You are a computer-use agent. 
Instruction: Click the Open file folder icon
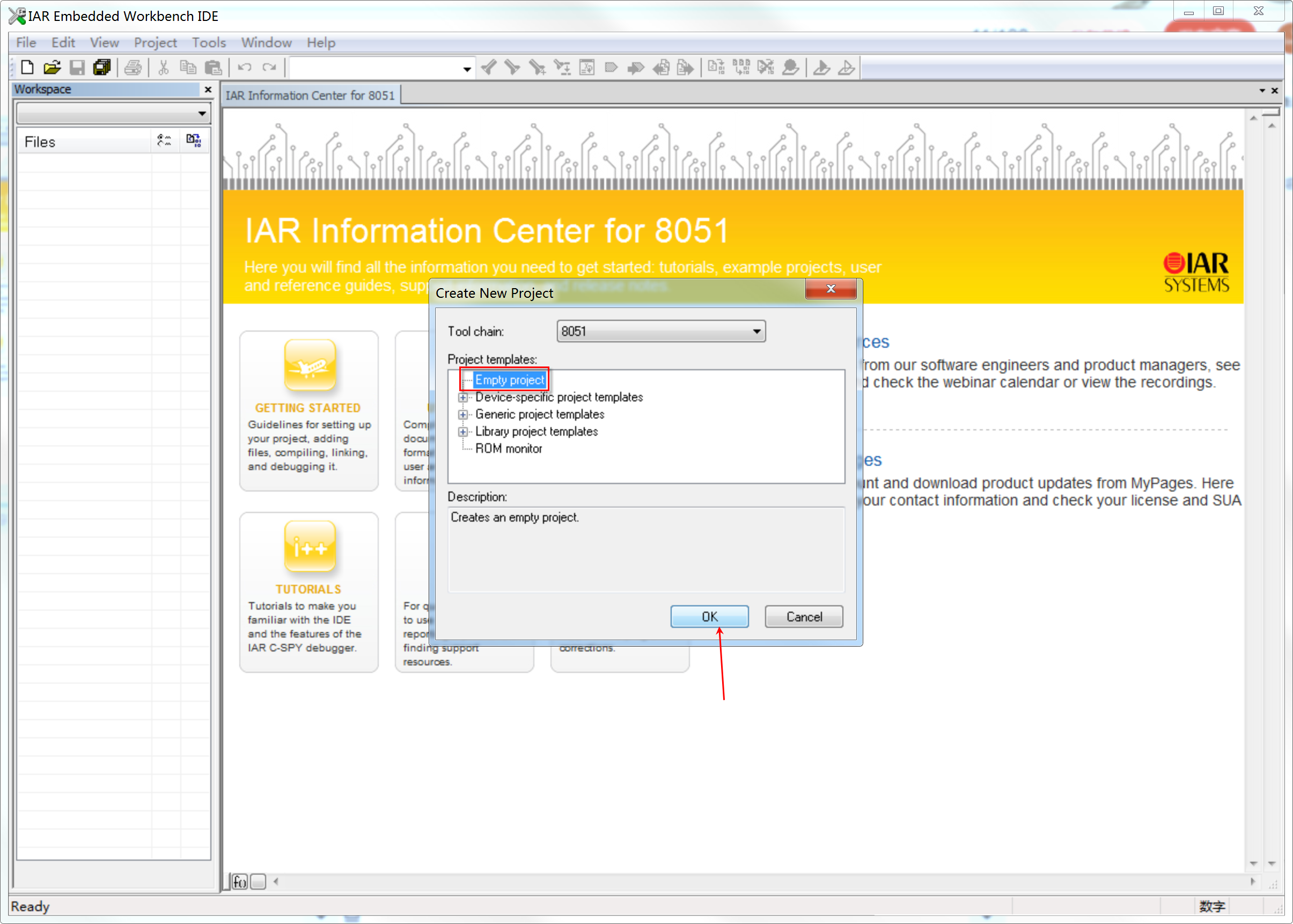pos(52,68)
